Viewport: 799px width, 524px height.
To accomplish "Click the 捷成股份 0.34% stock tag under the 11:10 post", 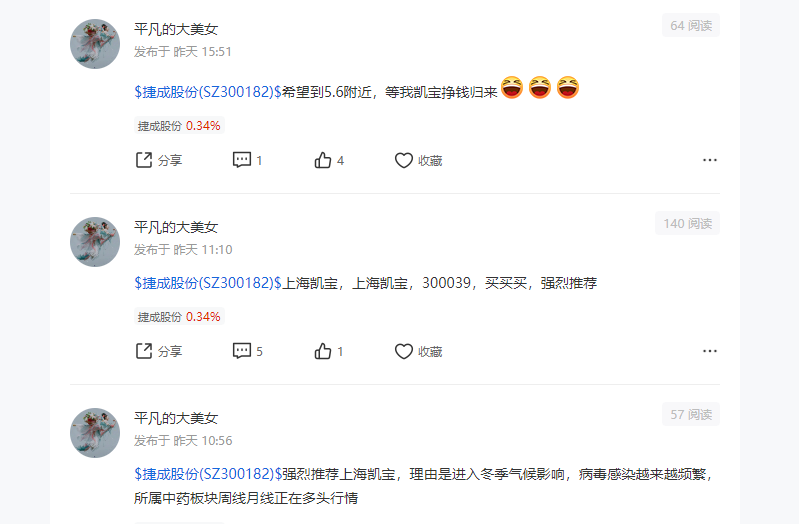I will (179, 317).
